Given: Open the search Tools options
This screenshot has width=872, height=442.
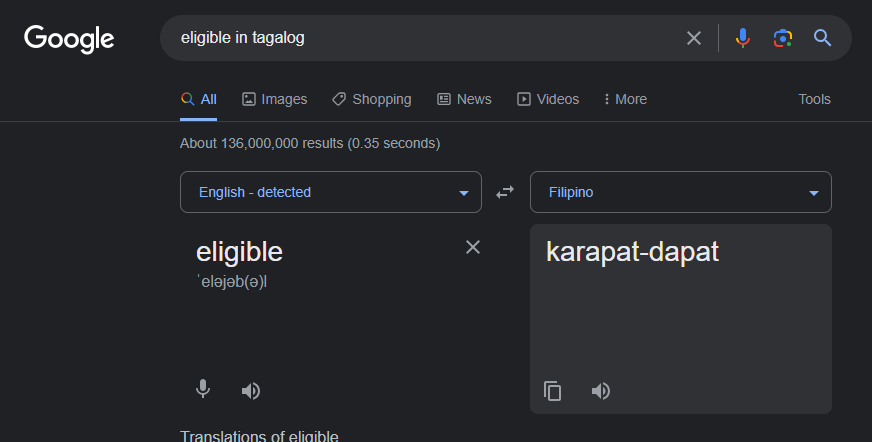Looking at the screenshot, I should click(814, 99).
